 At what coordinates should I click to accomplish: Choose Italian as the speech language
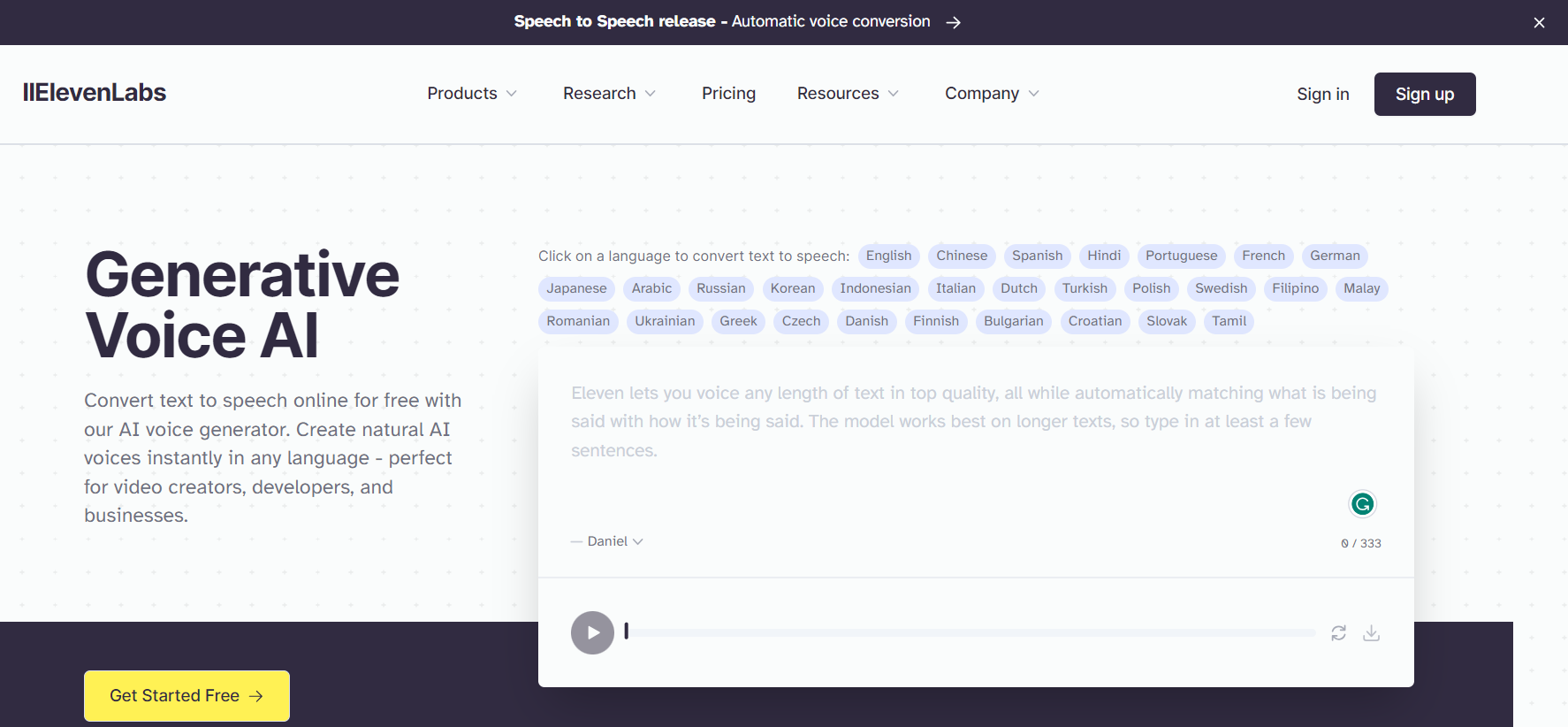(x=955, y=288)
